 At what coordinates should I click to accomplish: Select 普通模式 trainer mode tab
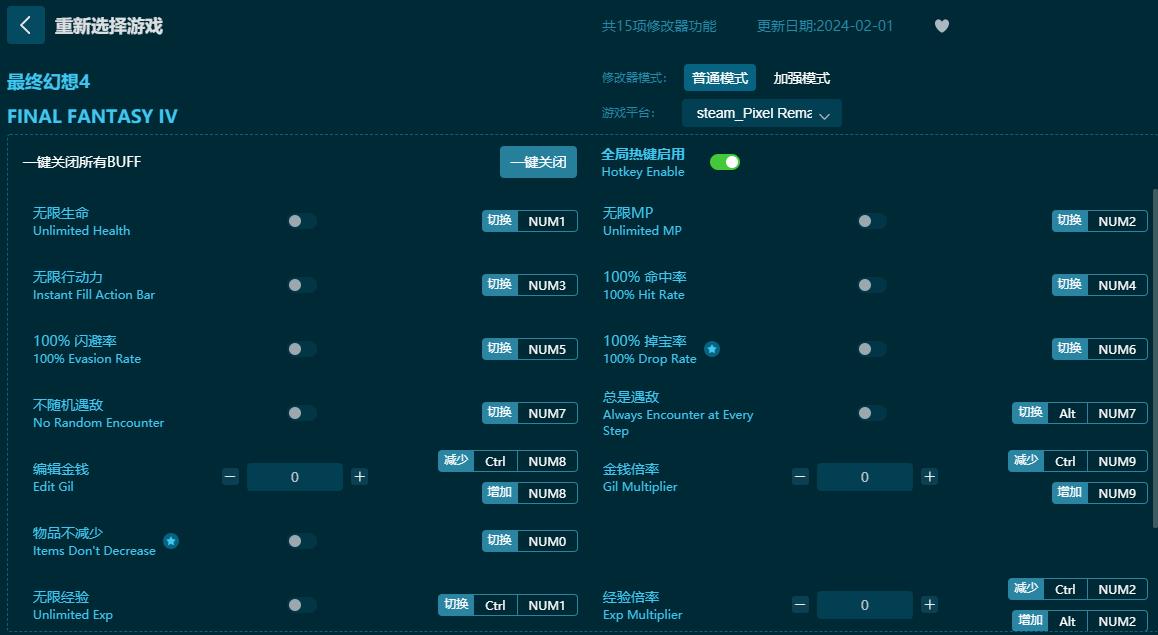click(719, 78)
